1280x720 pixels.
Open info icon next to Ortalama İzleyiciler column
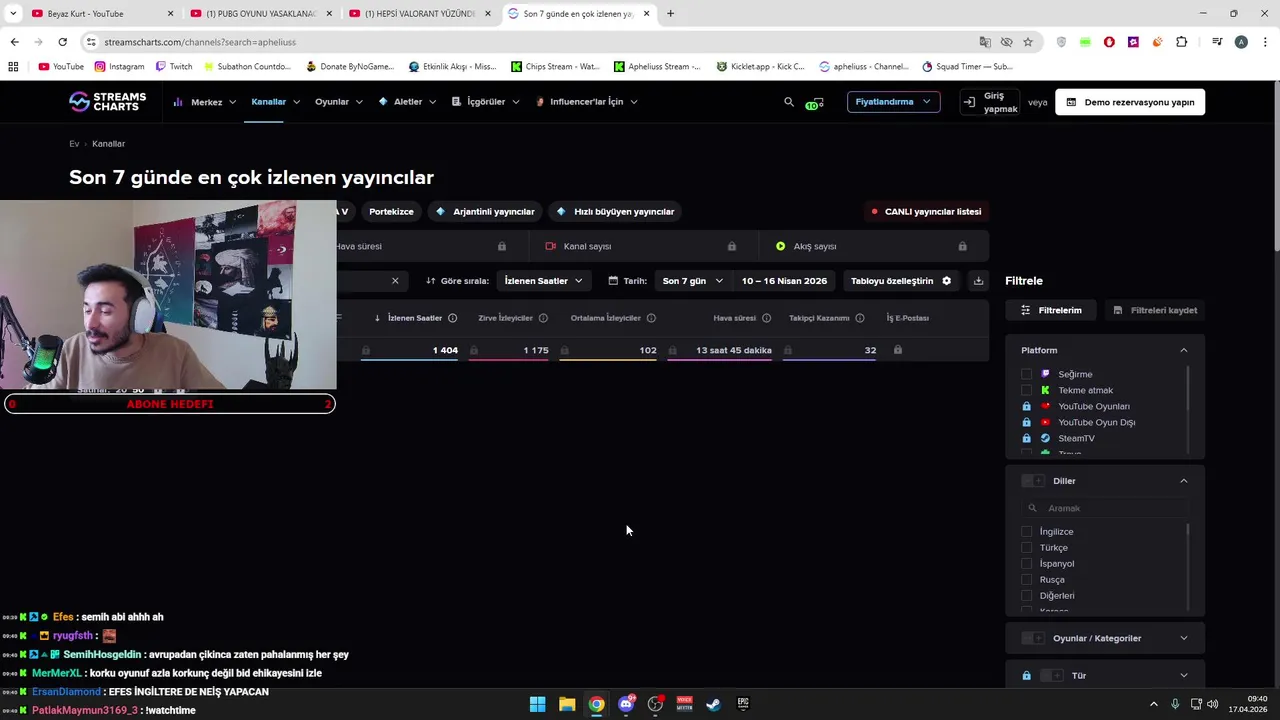[651, 318]
